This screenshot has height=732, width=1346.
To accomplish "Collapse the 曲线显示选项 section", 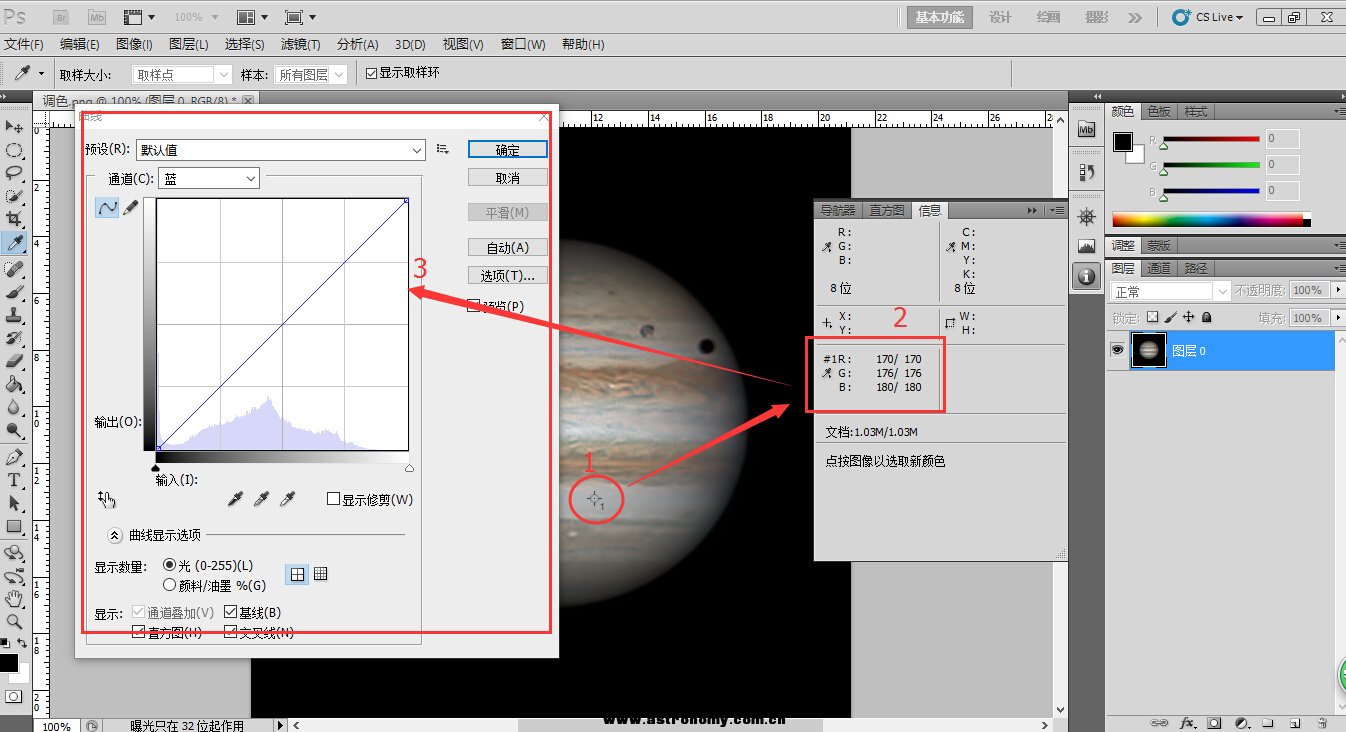I will click(114, 535).
